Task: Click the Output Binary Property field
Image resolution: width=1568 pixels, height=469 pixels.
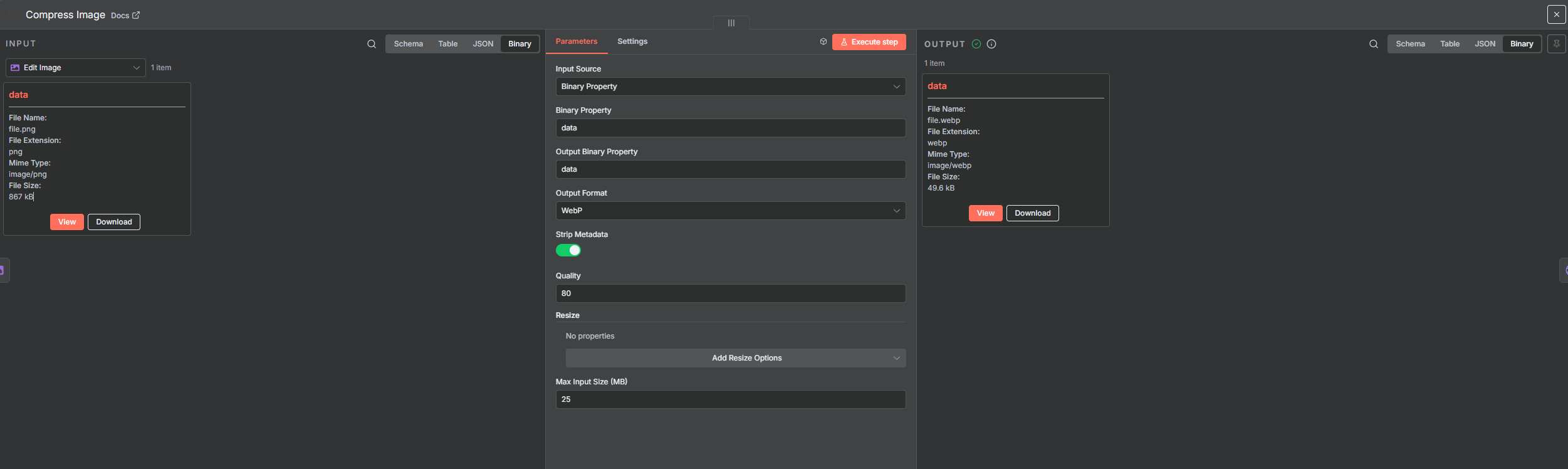Action: pyautogui.click(x=731, y=169)
